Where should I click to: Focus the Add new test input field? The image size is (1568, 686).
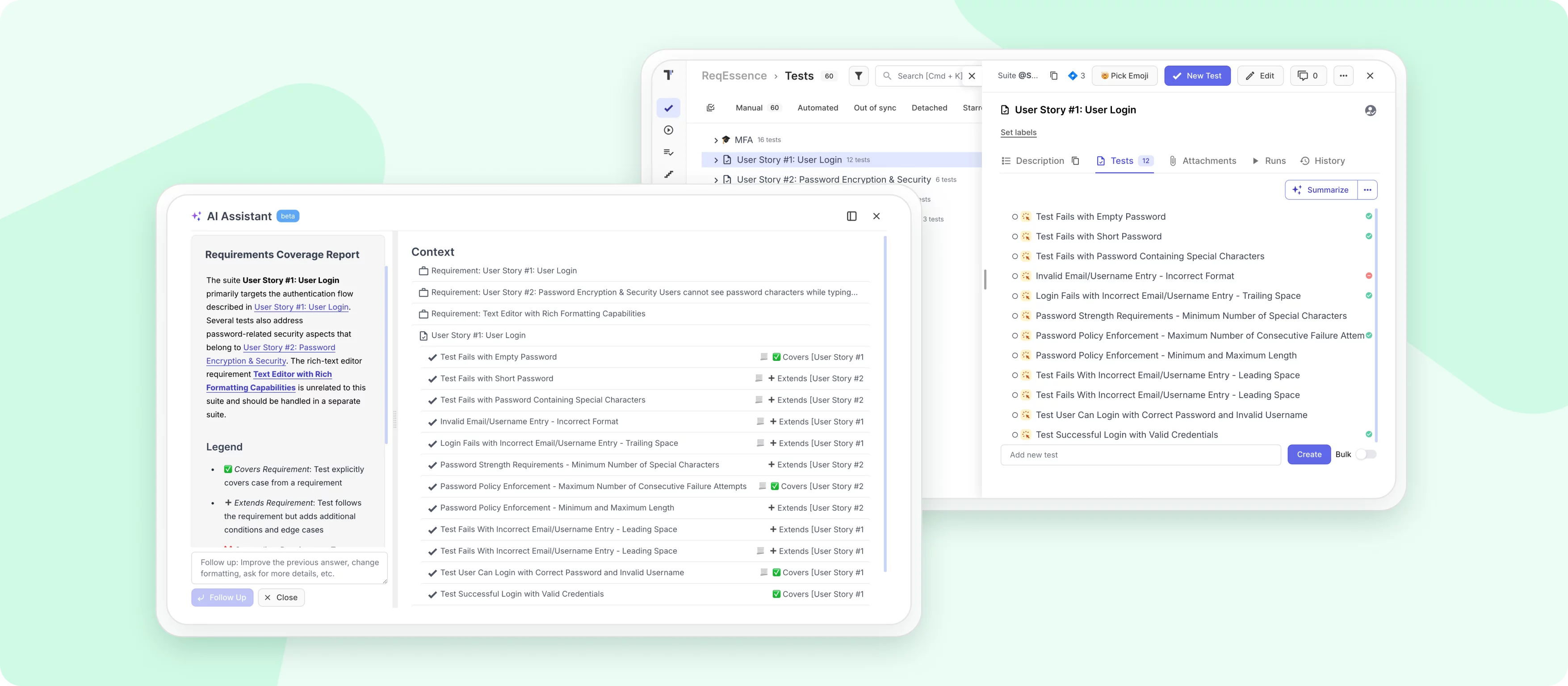(1140, 455)
